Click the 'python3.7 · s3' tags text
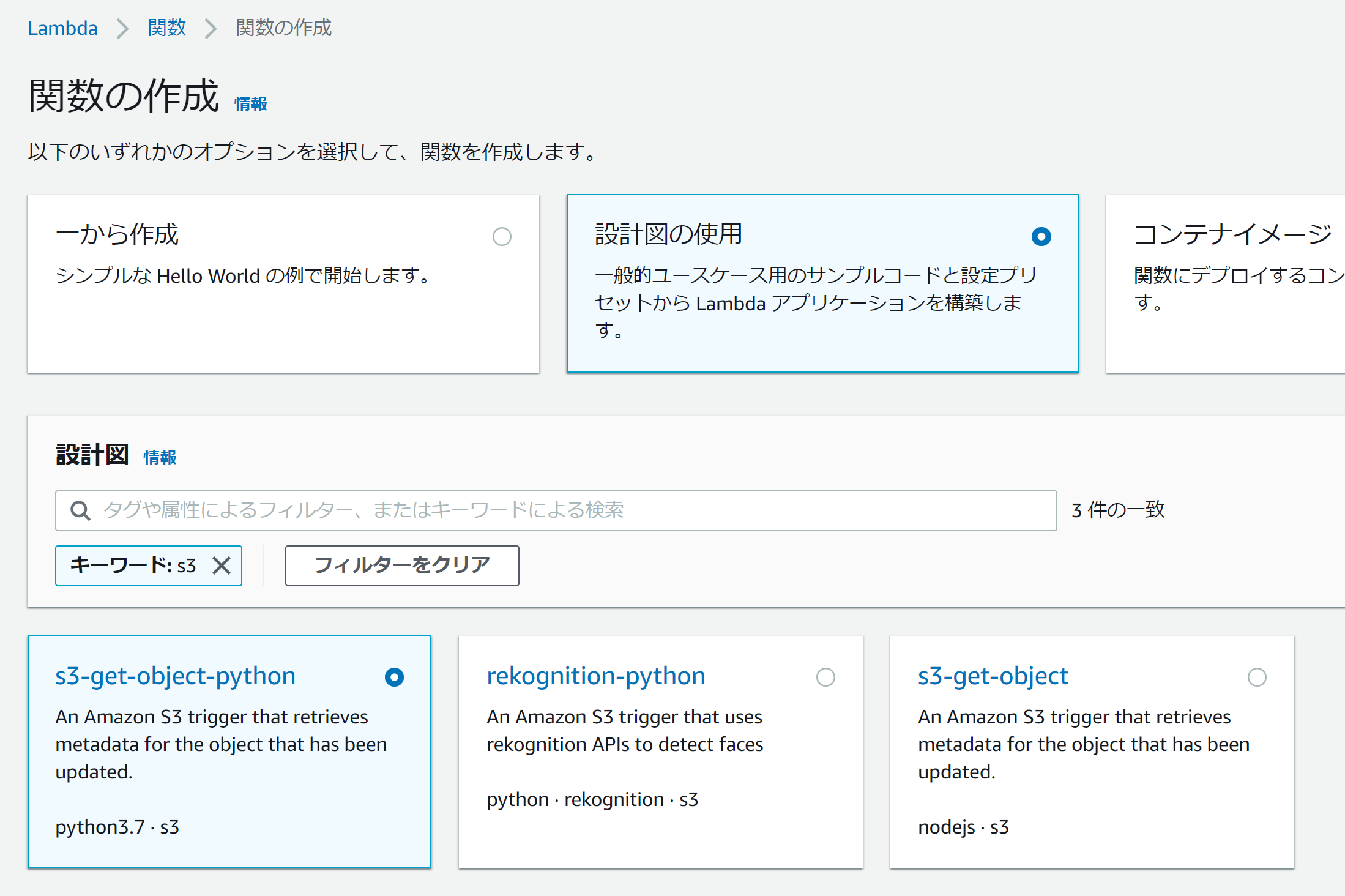 coord(117,827)
